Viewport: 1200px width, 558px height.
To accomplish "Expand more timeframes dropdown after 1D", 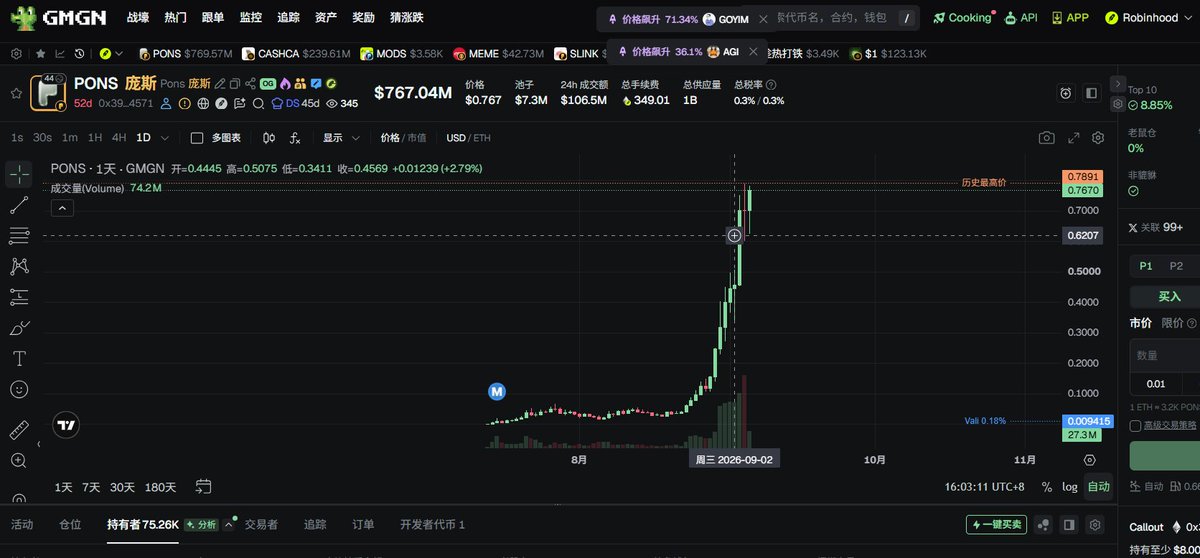I will point(165,138).
